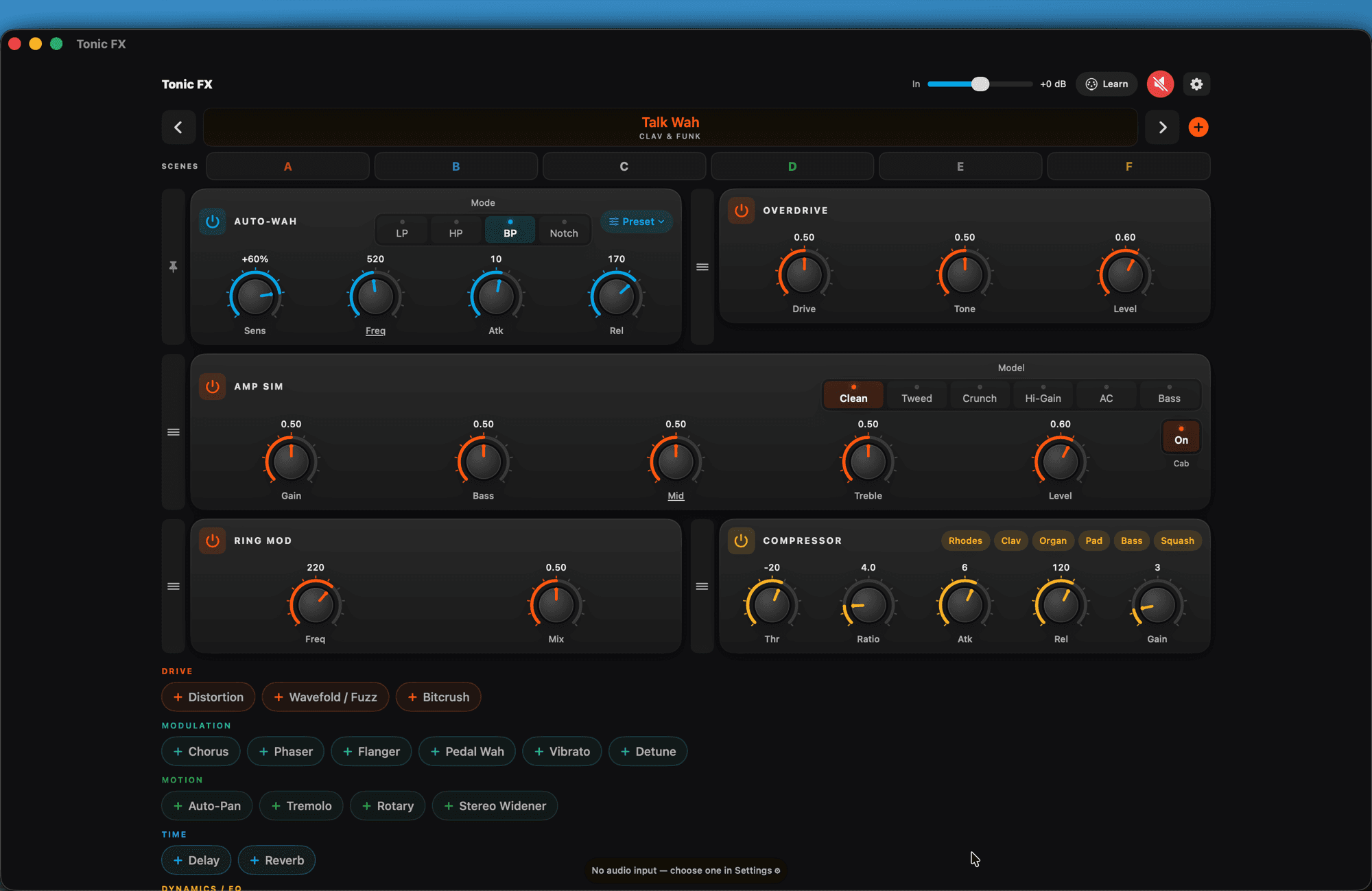Select the Crunch amp model
1372x891 pixels.
point(980,394)
